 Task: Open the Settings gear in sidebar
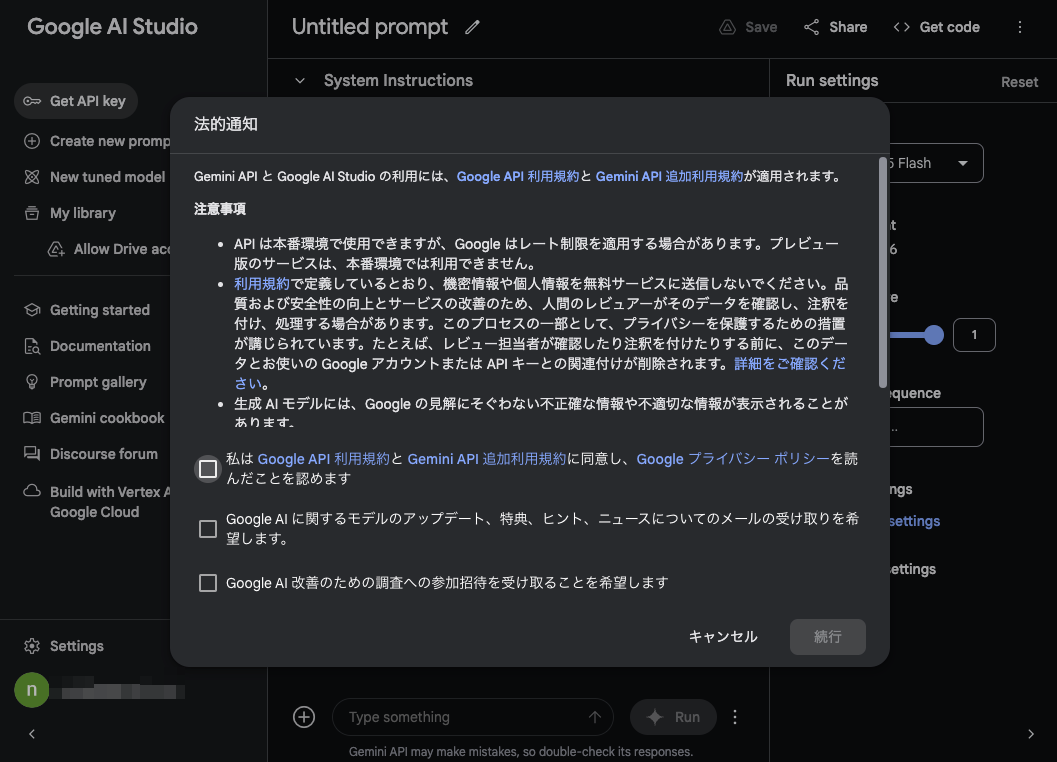point(32,646)
